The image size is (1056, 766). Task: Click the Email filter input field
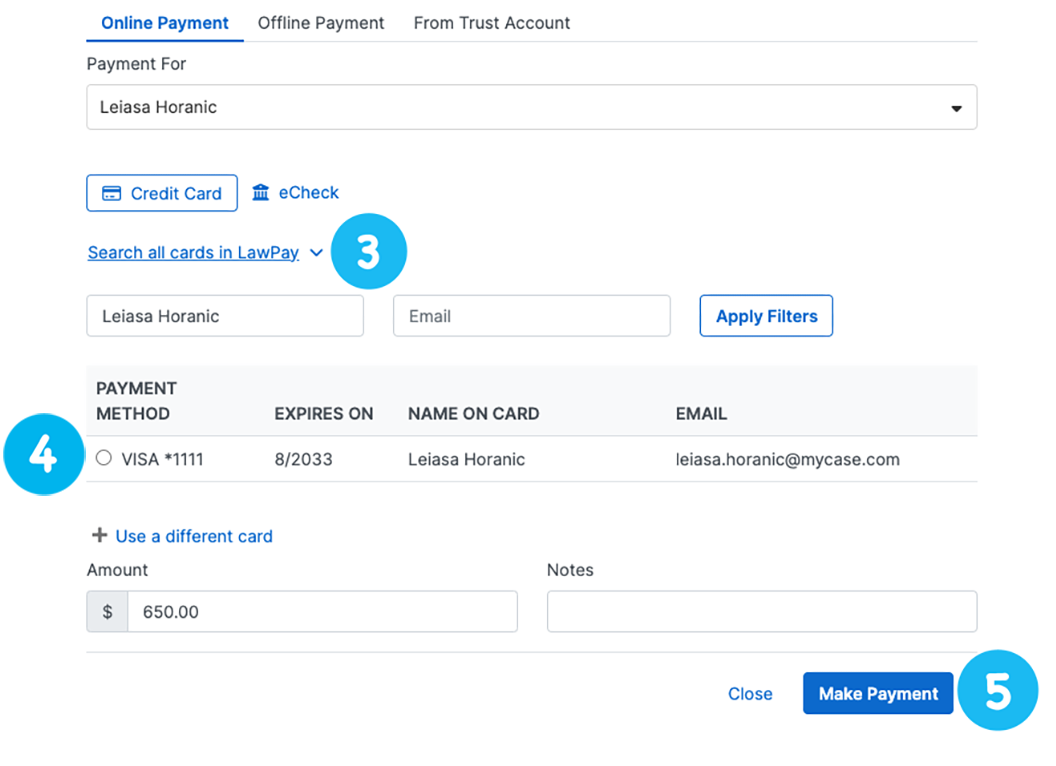pyautogui.click(x=531, y=315)
